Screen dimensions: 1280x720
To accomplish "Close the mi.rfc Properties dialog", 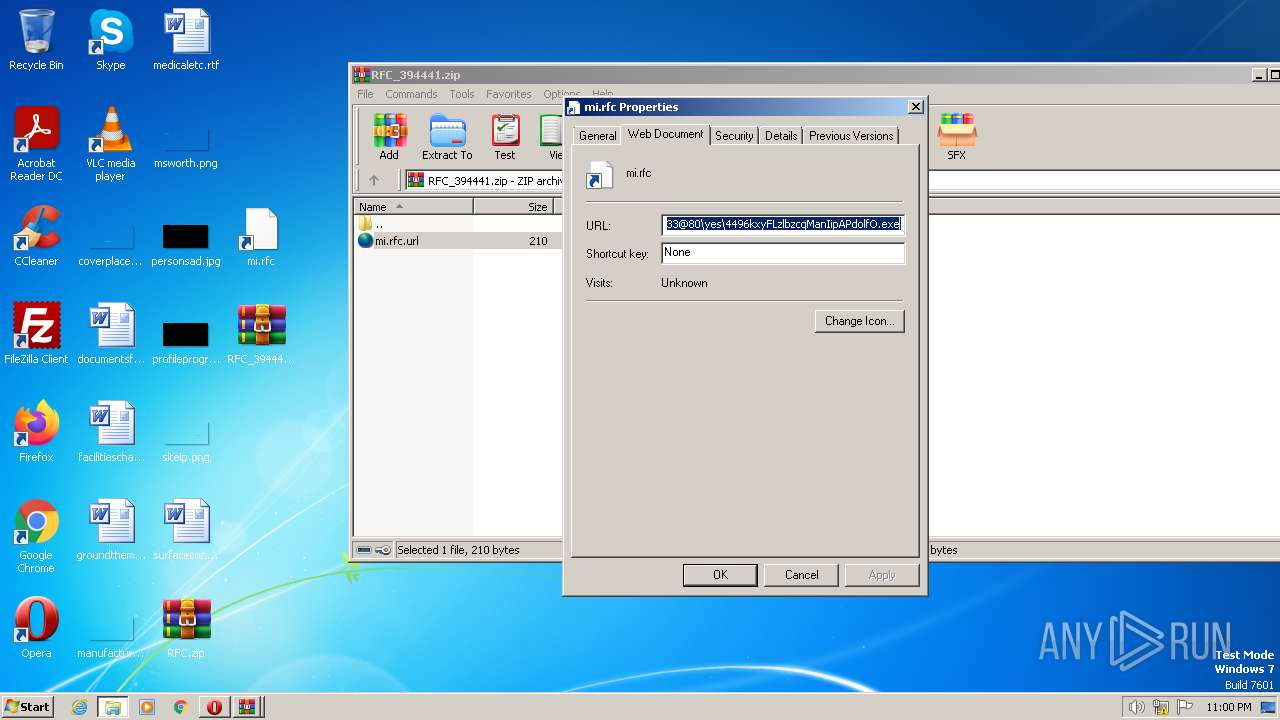I will pyautogui.click(x=915, y=107).
